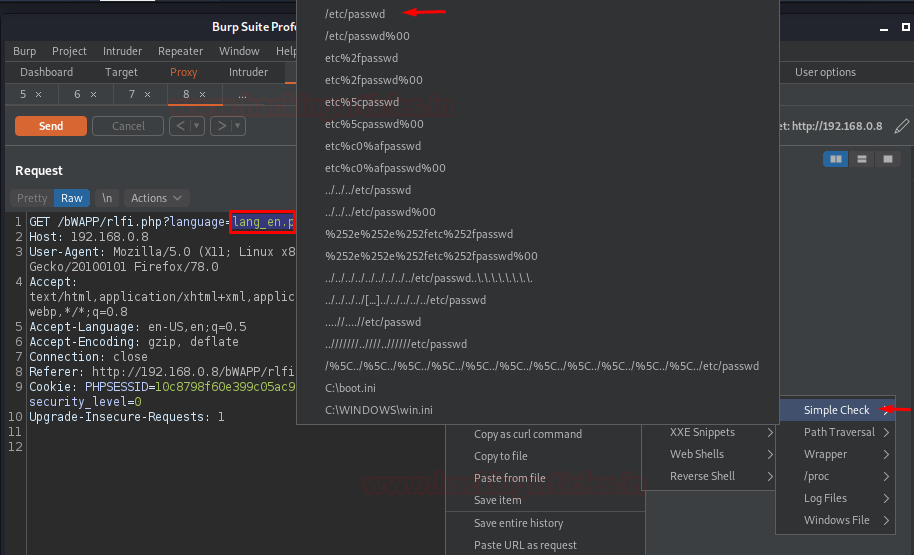Image resolution: width=914 pixels, height=555 pixels.
Task: Click the Connection: close header line
Action: [88, 357]
